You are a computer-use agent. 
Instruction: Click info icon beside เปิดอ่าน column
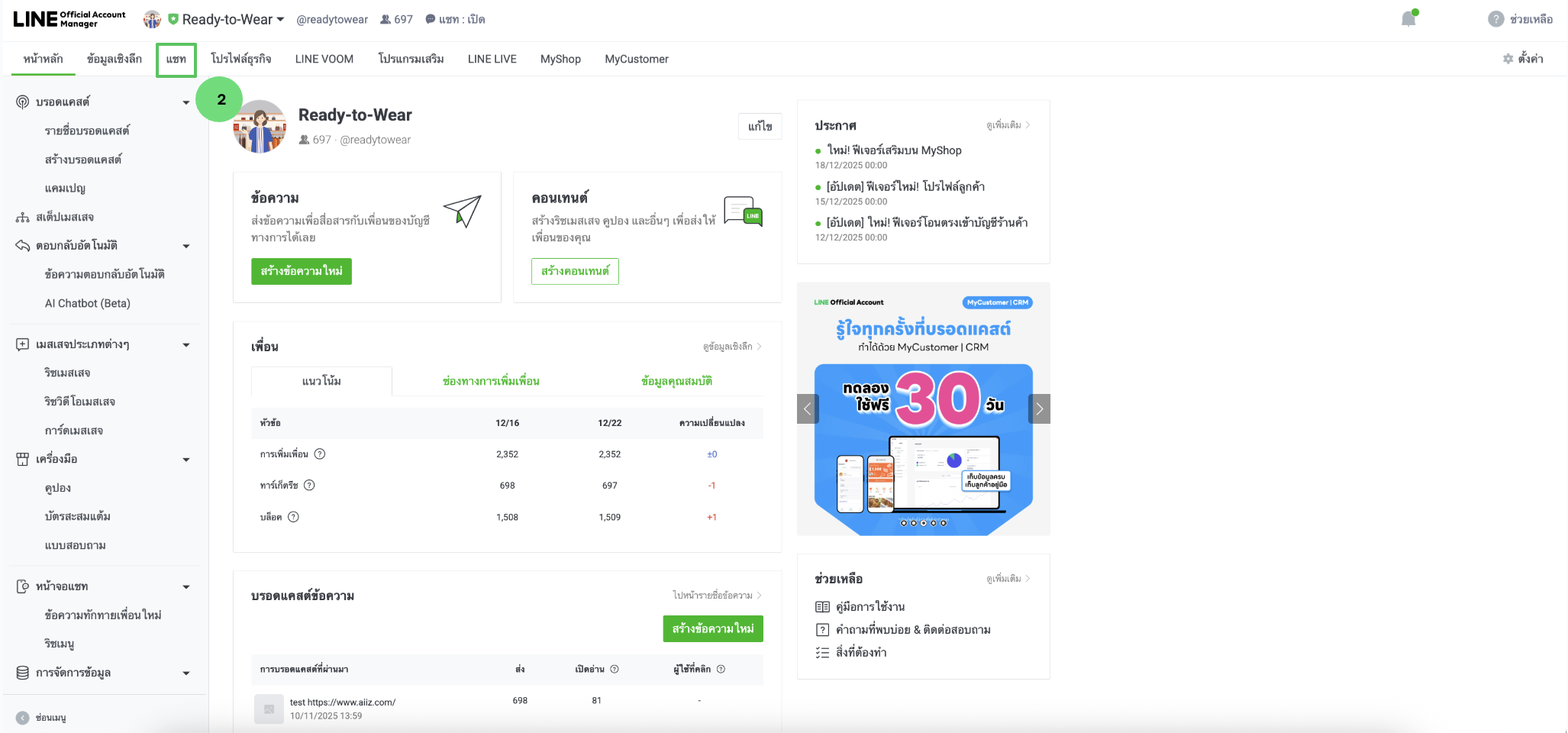[x=615, y=670]
